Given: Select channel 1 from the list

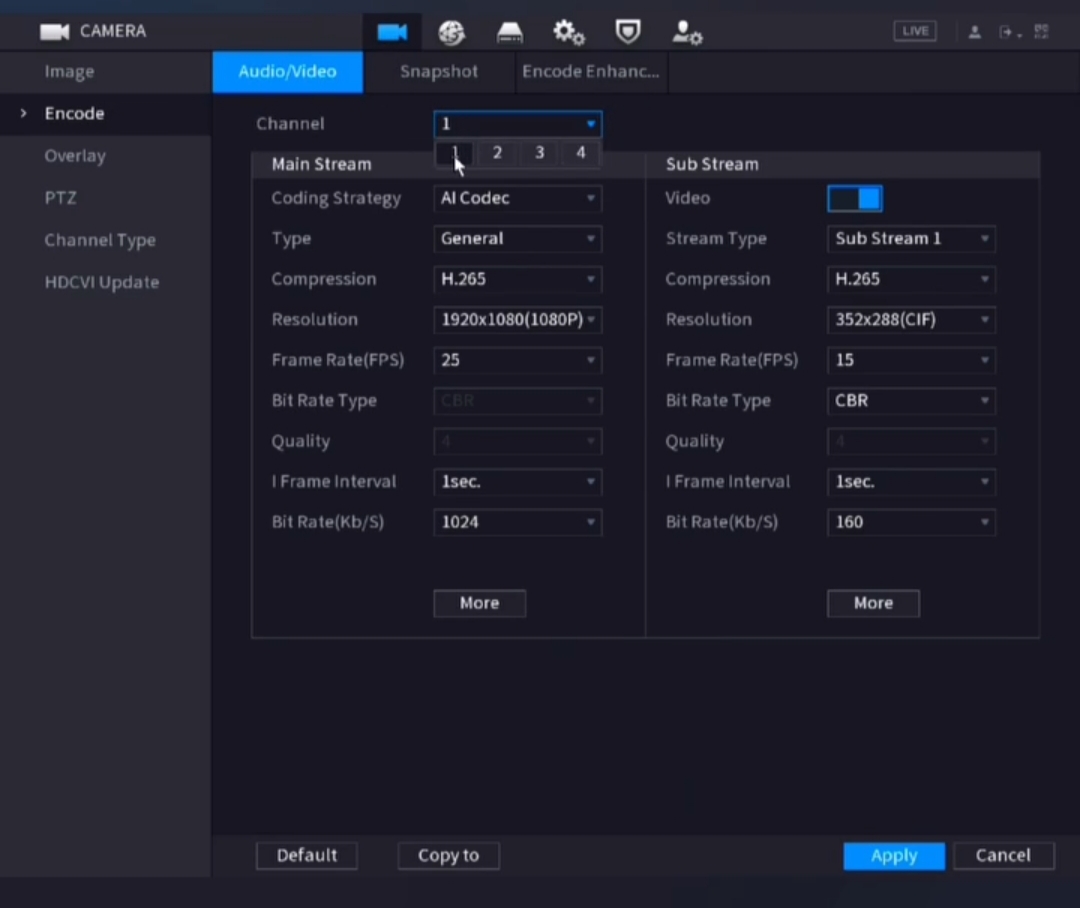Looking at the screenshot, I should point(455,153).
